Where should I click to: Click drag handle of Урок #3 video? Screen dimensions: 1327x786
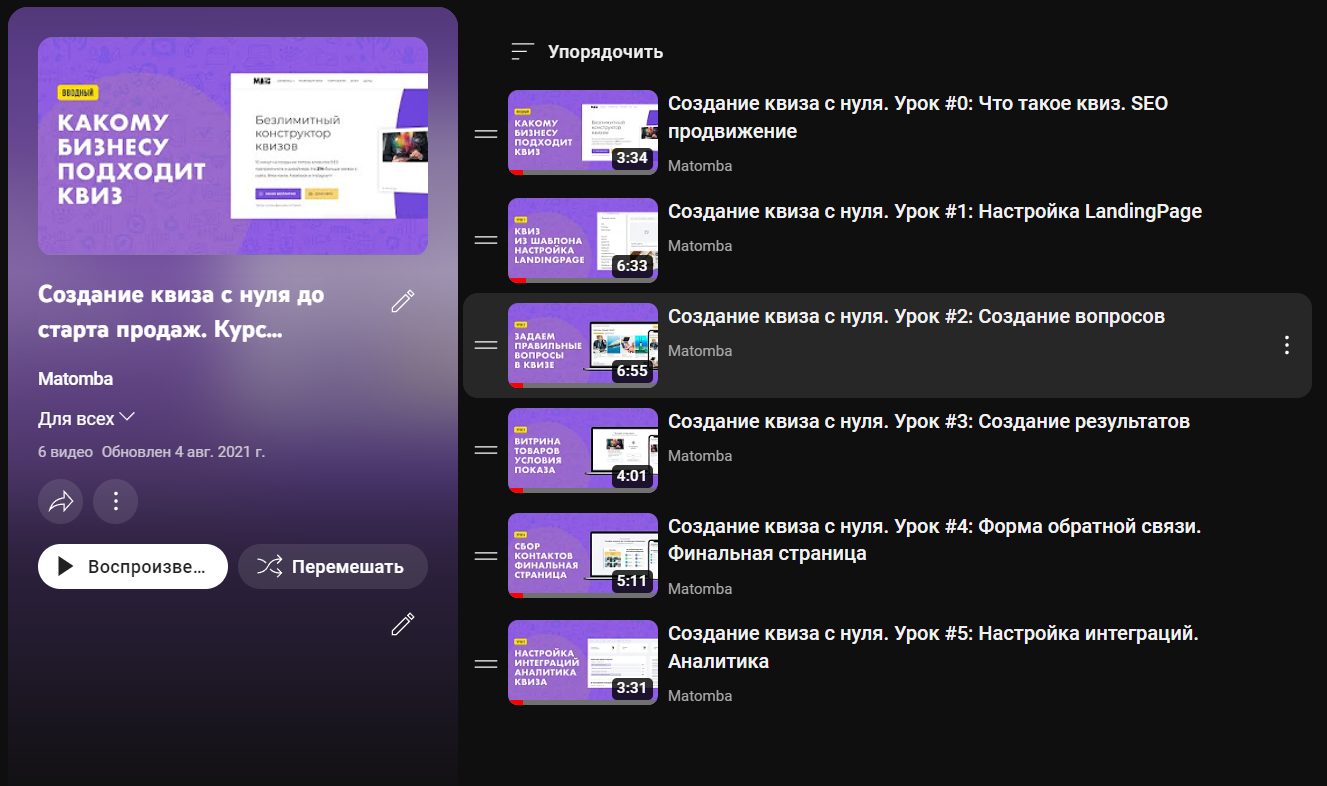click(x=486, y=450)
